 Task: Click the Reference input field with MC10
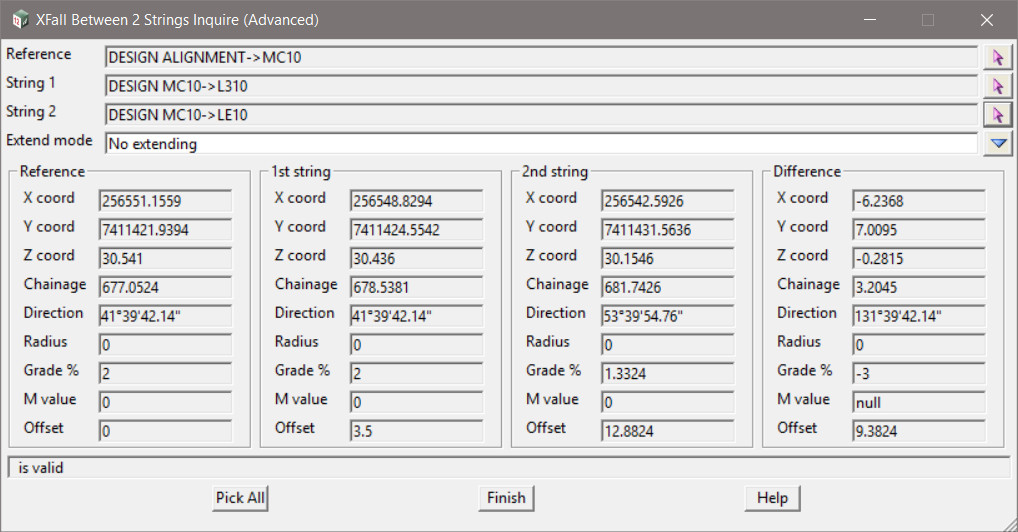[540, 58]
